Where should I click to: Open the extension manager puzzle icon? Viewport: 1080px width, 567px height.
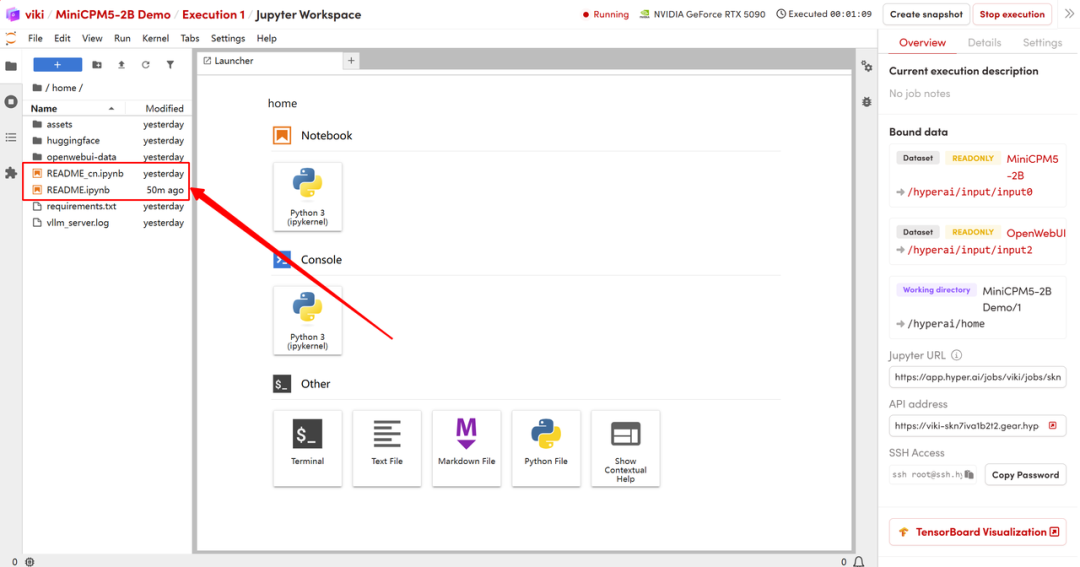[11, 173]
